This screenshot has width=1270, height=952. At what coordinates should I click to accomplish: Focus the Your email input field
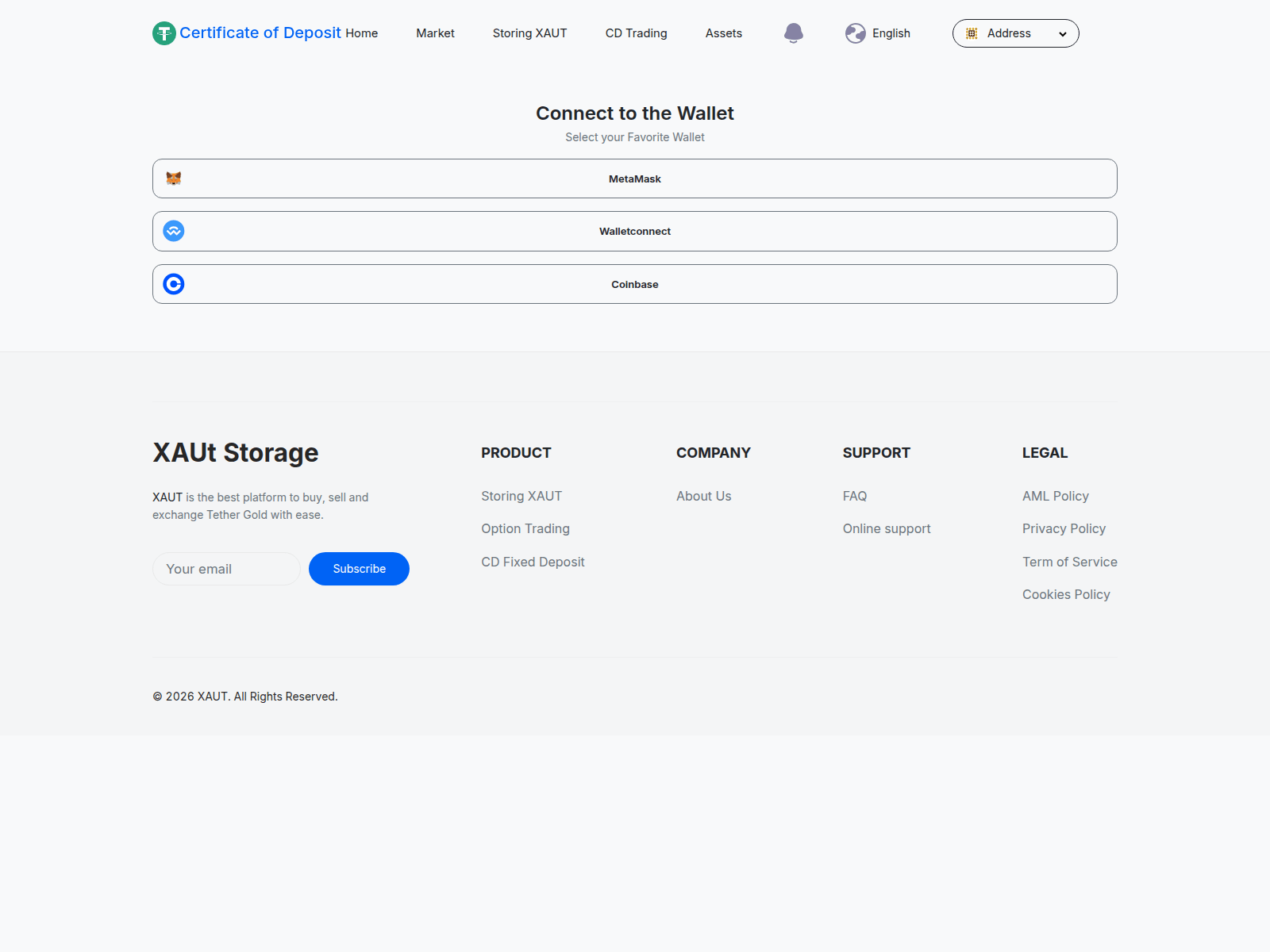pyautogui.click(x=226, y=569)
